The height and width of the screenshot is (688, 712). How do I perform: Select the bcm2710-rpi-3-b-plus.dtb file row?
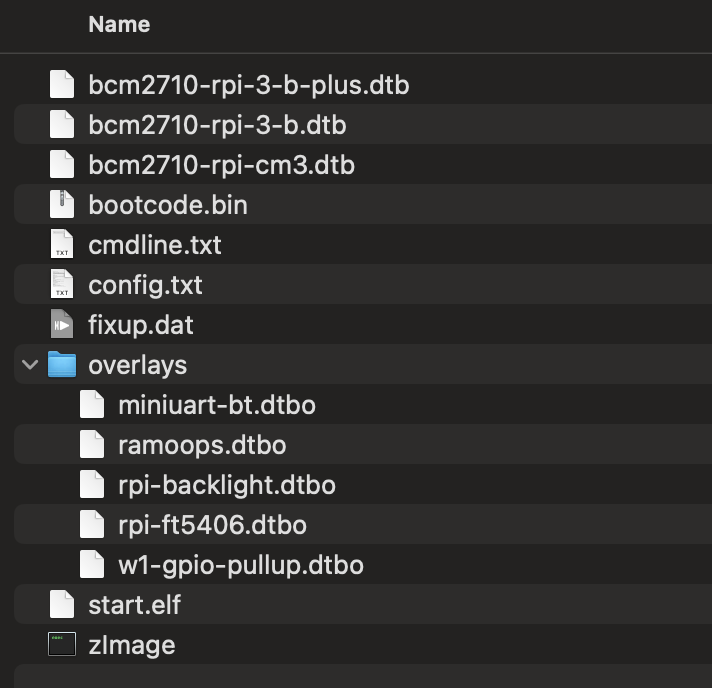[363, 84]
